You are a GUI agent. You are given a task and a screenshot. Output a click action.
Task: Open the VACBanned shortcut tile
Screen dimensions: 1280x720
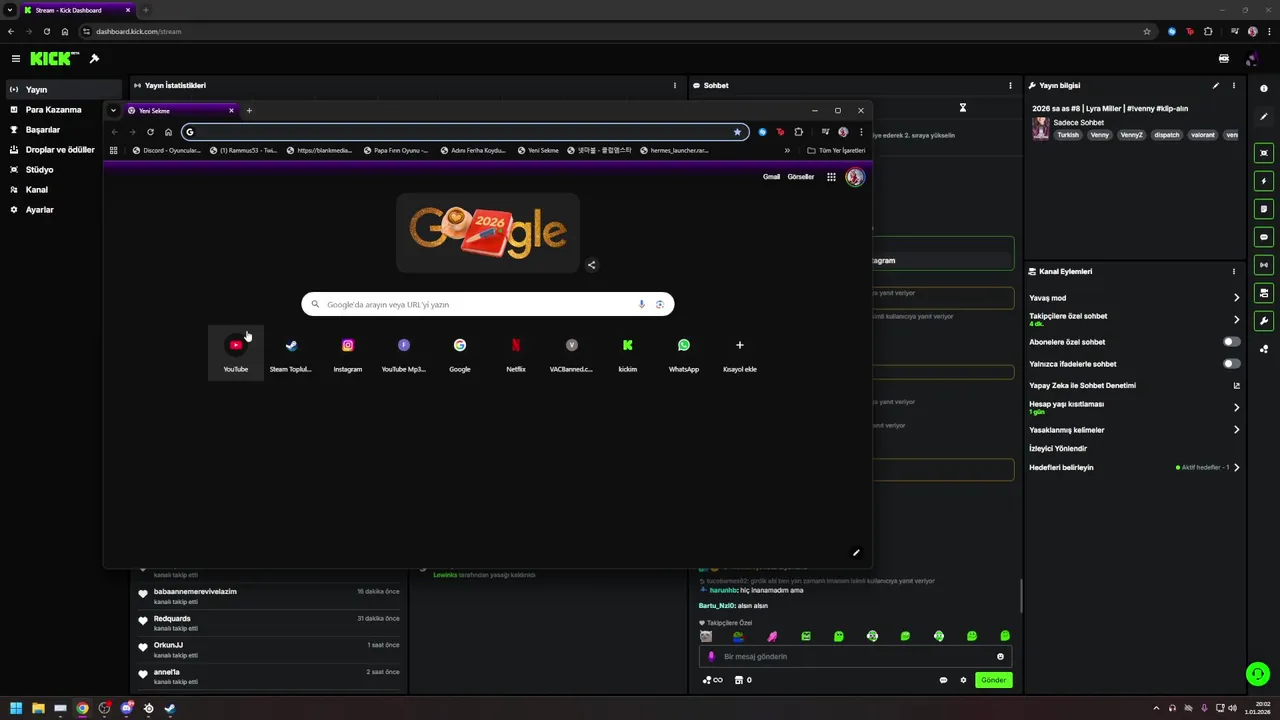click(572, 353)
